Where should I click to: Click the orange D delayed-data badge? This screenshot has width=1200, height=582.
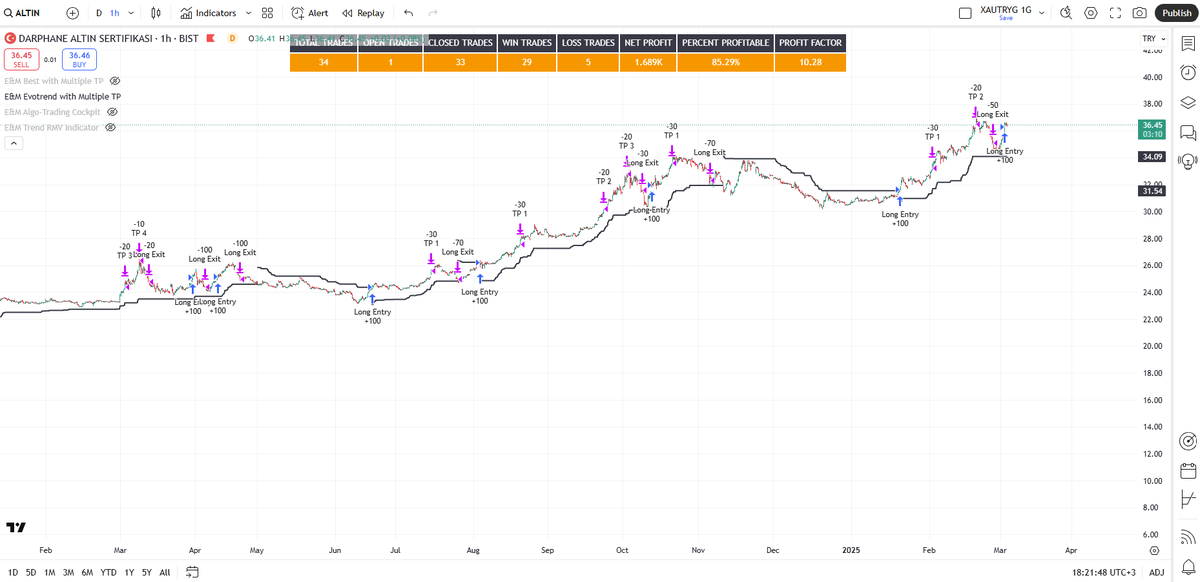tap(232, 38)
